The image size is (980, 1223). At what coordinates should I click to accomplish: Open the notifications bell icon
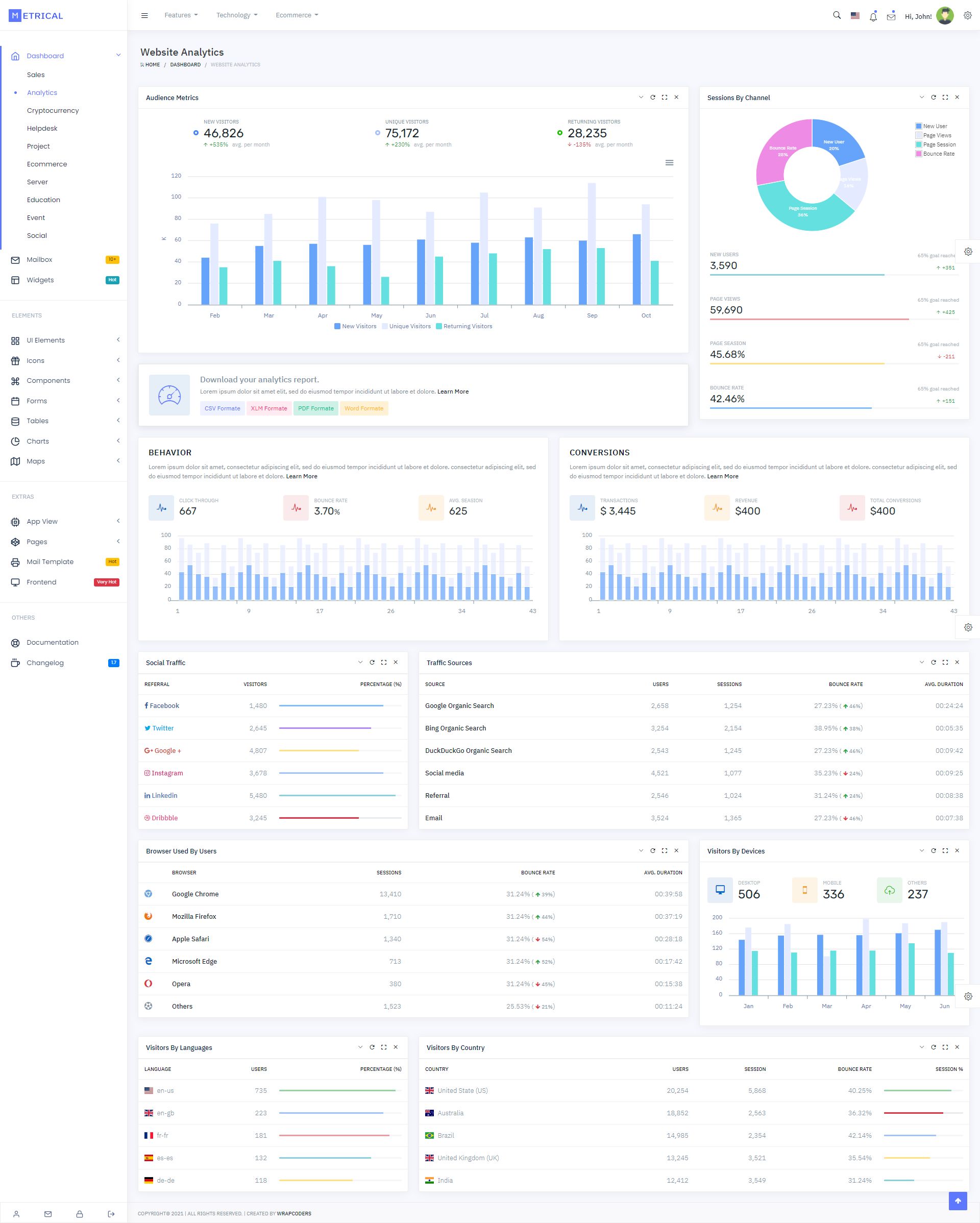pos(873,17)
